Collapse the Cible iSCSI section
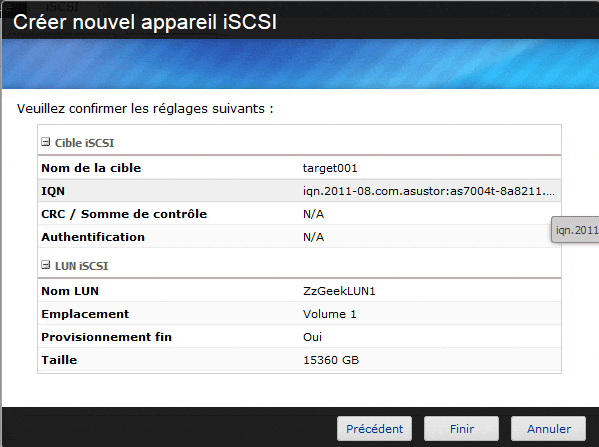Image resolution: width=599 pixels, height=447 pixels. (x=45, y=142)
